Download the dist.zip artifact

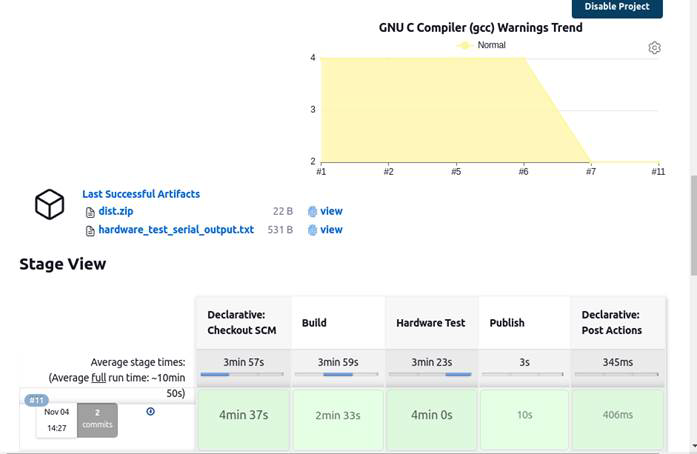[x=116, y=211]
